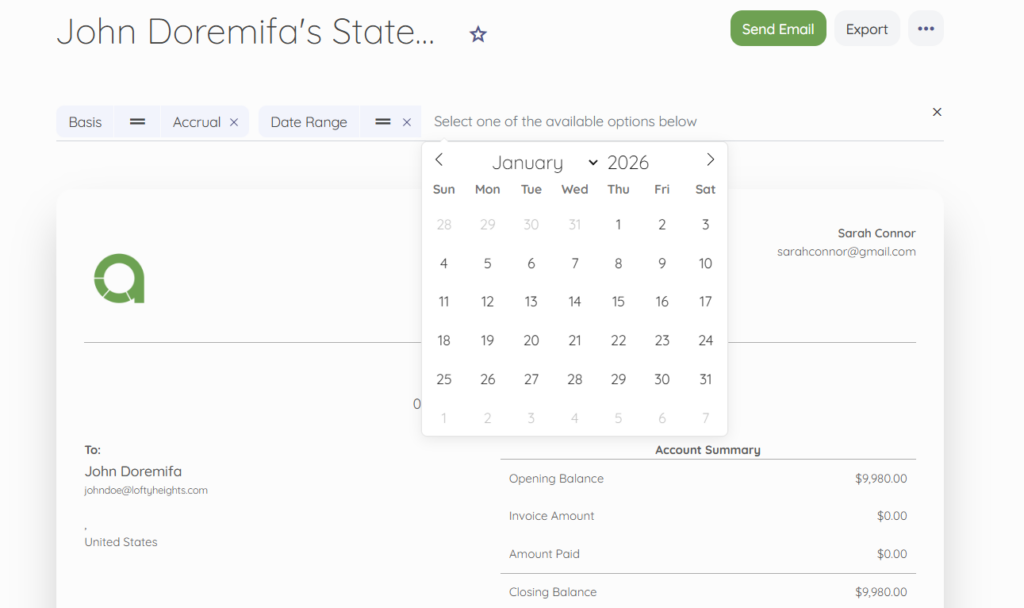Image resolution: width=1024 pixels, height=608 pixels.
Task: Open the three-dots more options menu
Action: [x=925, y=29]
